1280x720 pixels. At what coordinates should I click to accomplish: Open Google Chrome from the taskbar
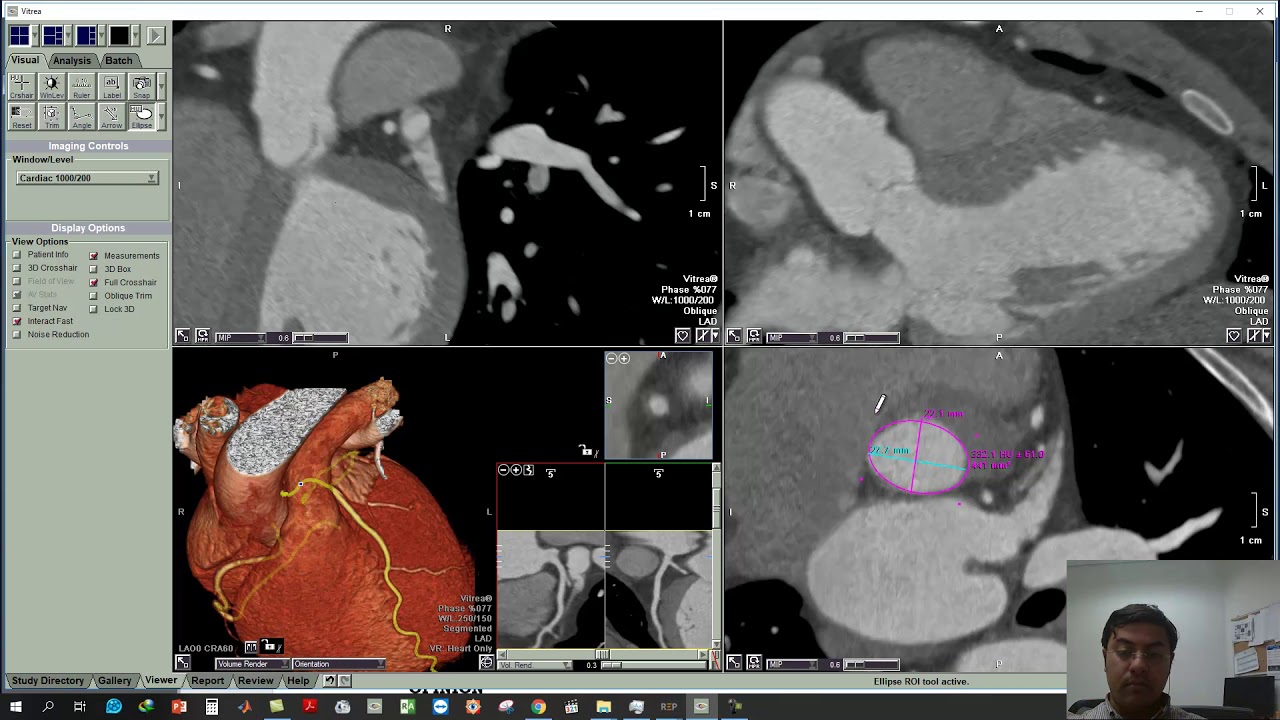coord(538,707)
